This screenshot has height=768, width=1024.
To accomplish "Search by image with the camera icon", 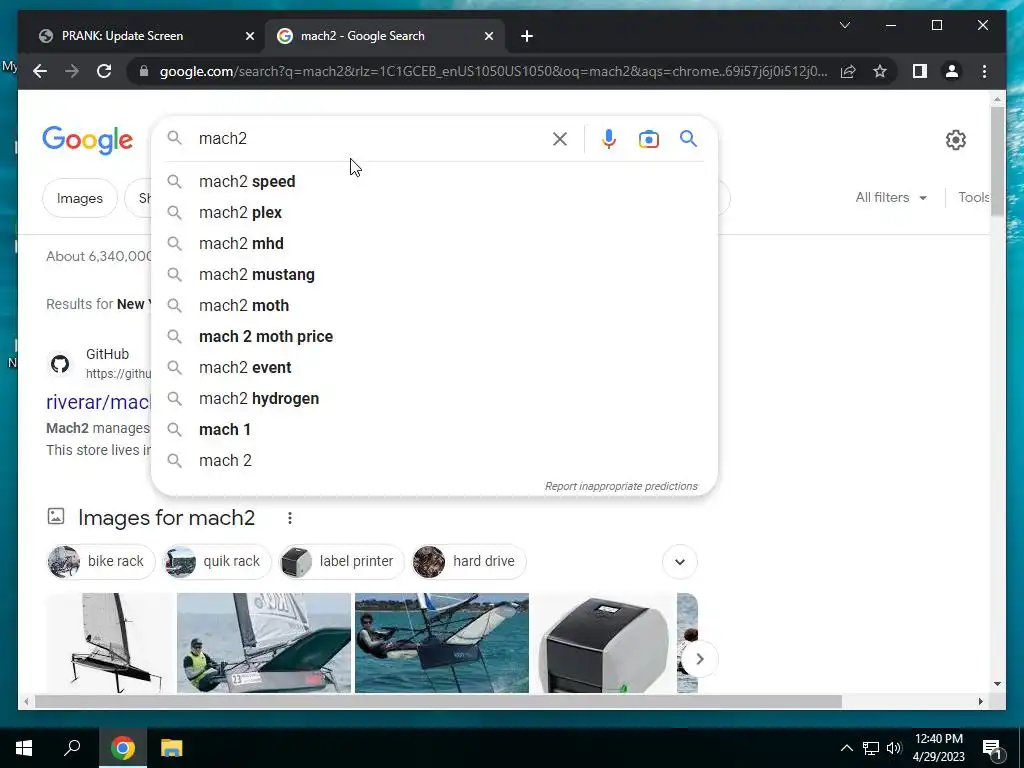I will pyautogui.click(x=648, y=139).
